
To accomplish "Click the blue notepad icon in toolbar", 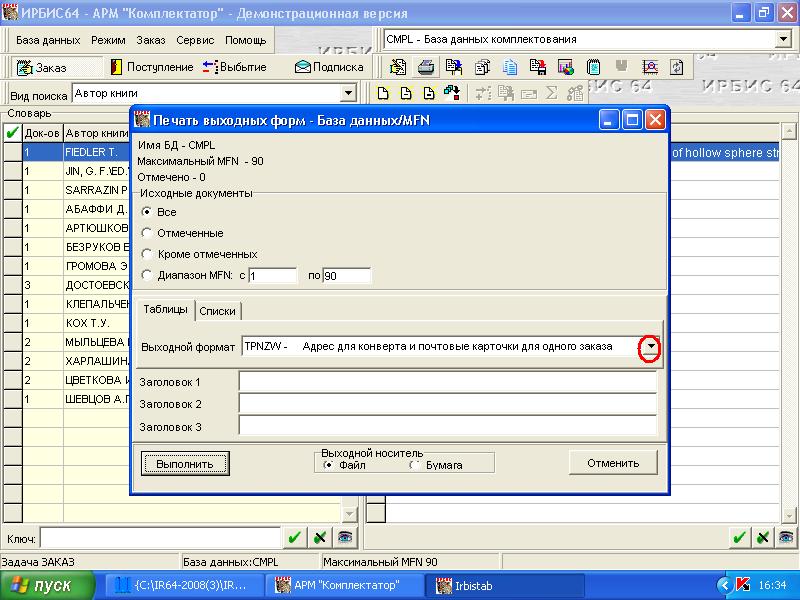I will tap(594, 67).
